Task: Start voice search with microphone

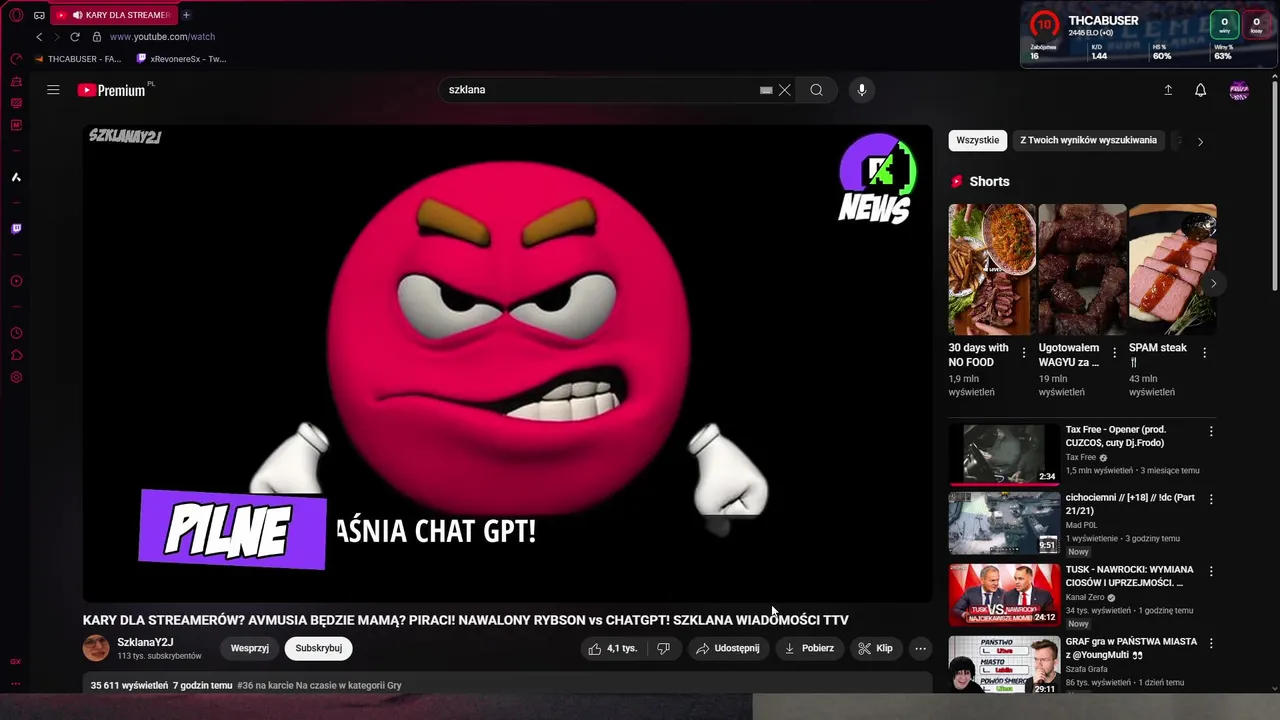Action: click(862, 90)
